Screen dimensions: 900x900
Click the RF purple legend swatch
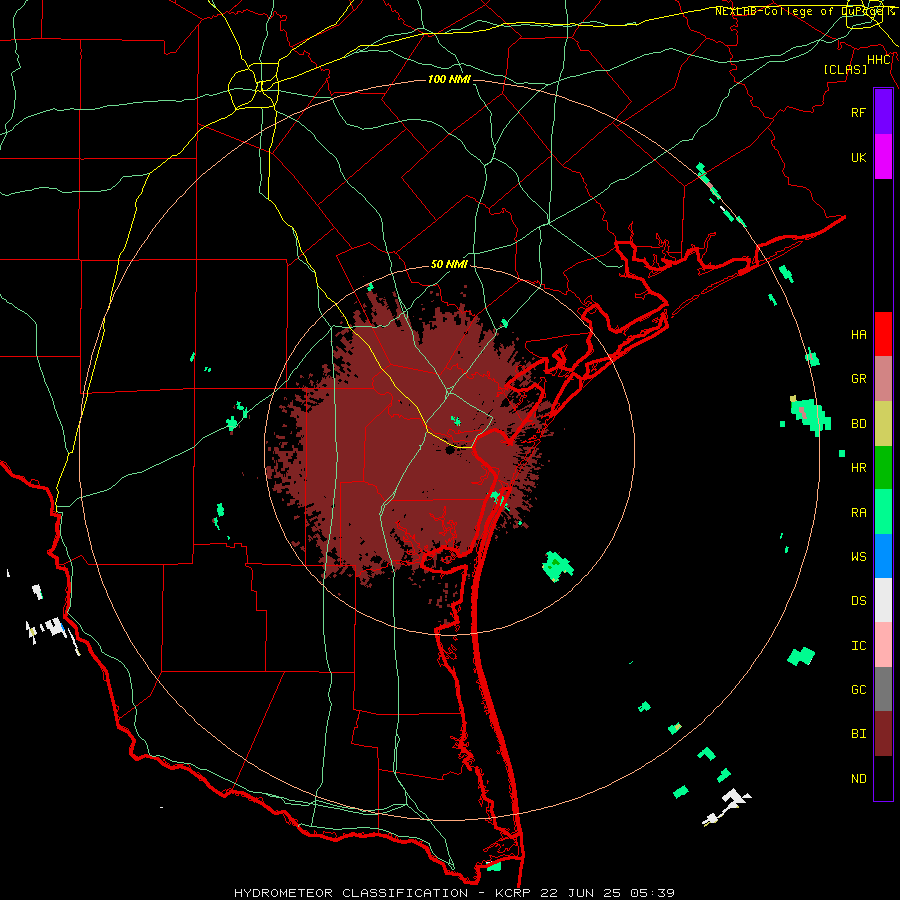pyautogui.click(x=883, y=112)
